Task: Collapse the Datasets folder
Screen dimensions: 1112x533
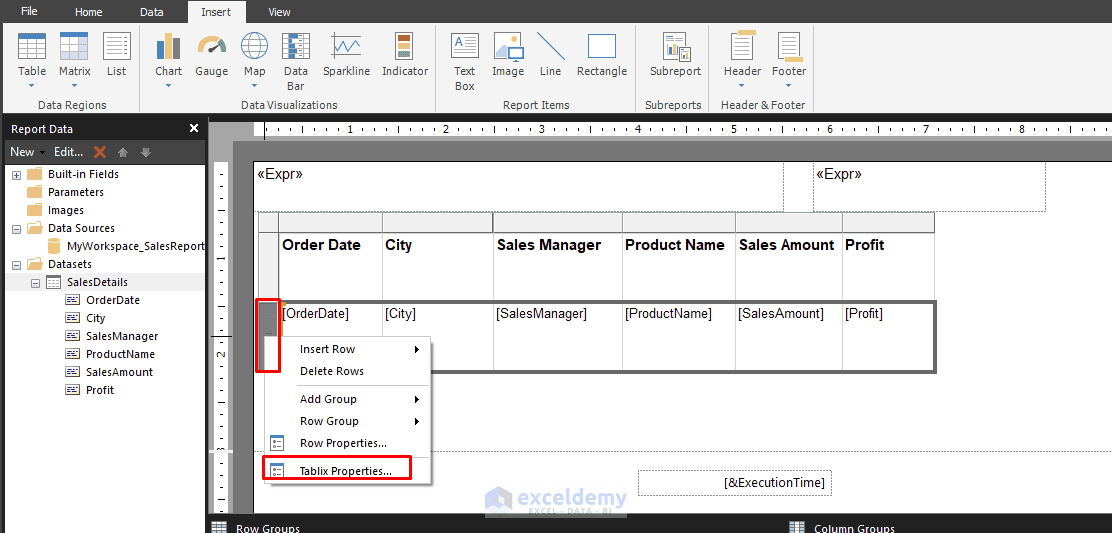Action: coord(16,264)
